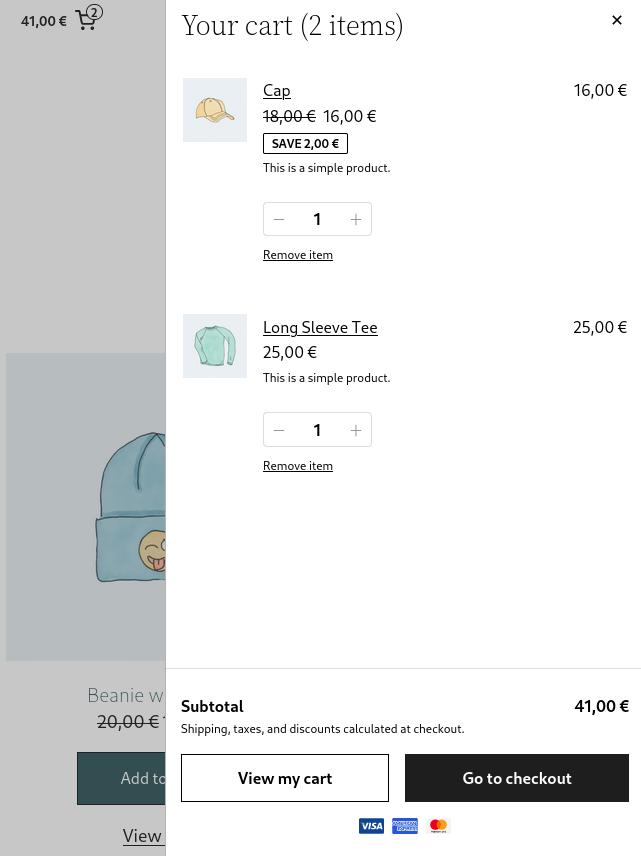The image size is (641, 856).
Task: Remove the Long Sleeve Tee from cart
Action: click(x=298, y=466)
